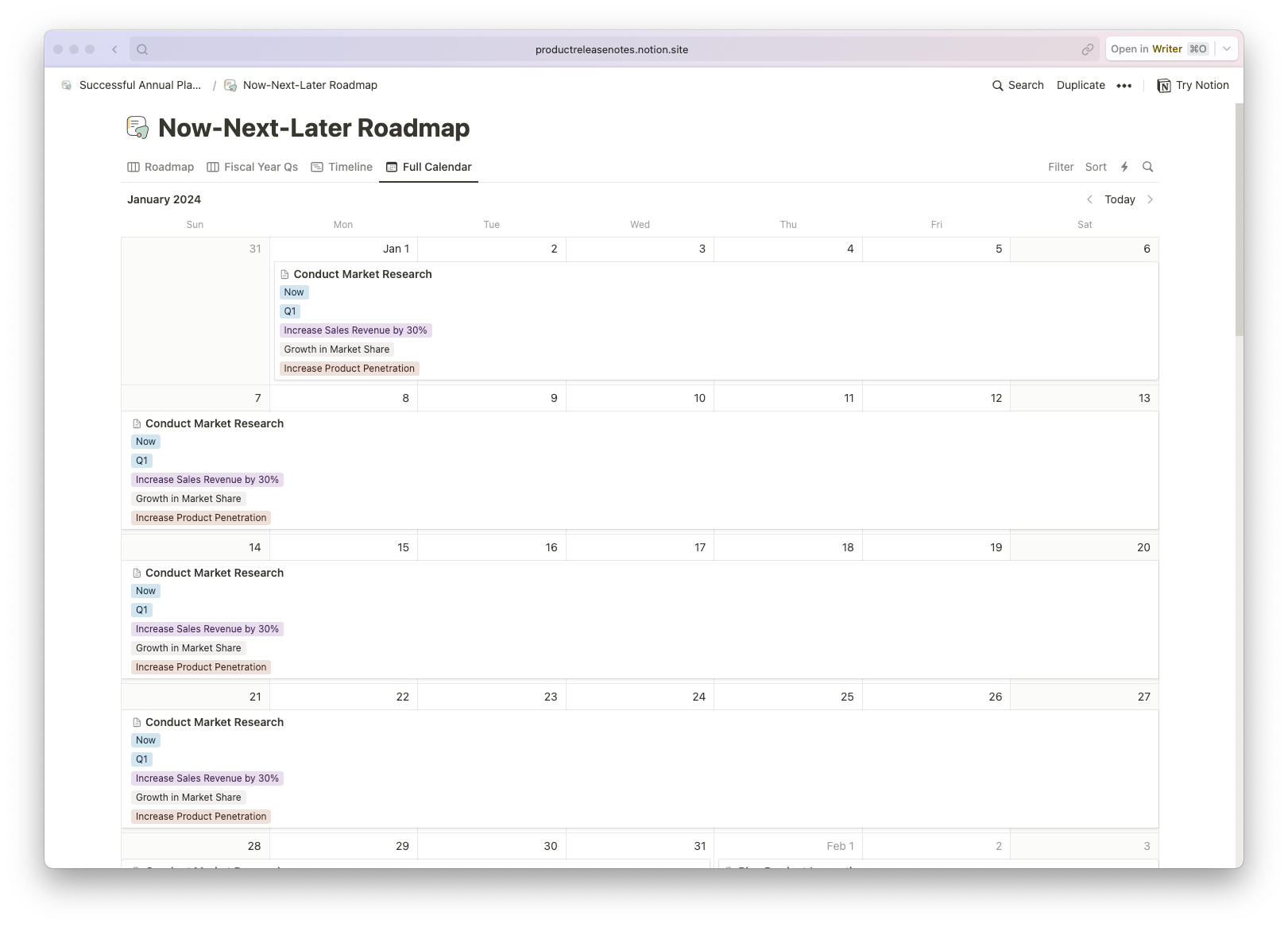Click the Q1 tag in Jan 14 week

(x=141, y=610)
